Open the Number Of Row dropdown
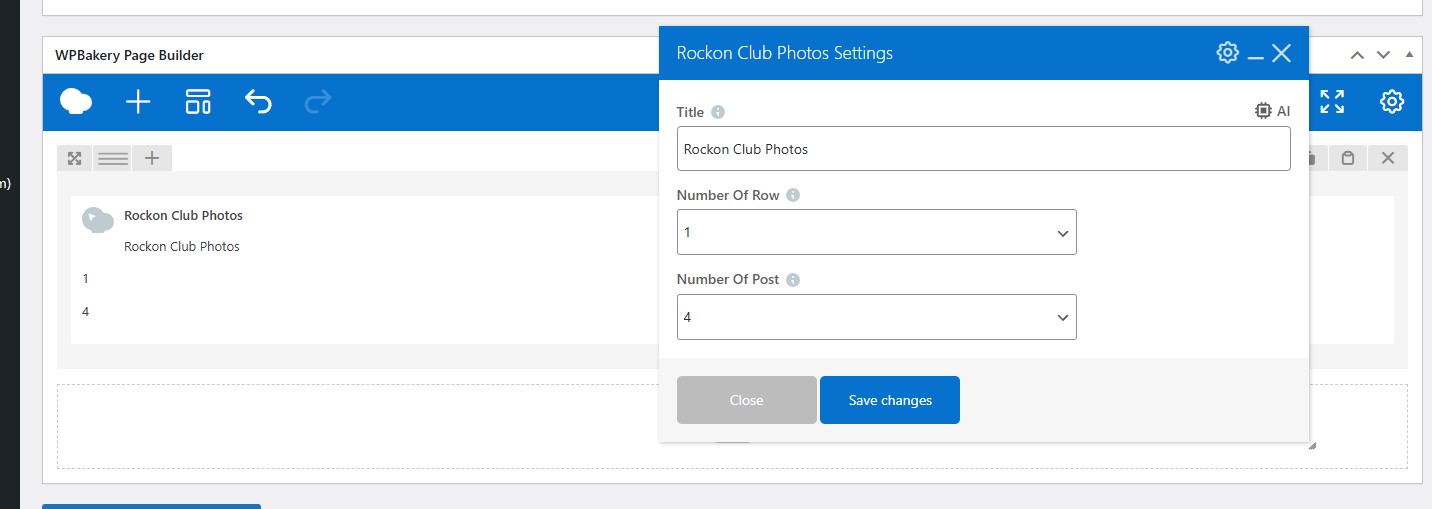Image resolution: width=1432 pixels, height=509 pixels. coord(877,232)
